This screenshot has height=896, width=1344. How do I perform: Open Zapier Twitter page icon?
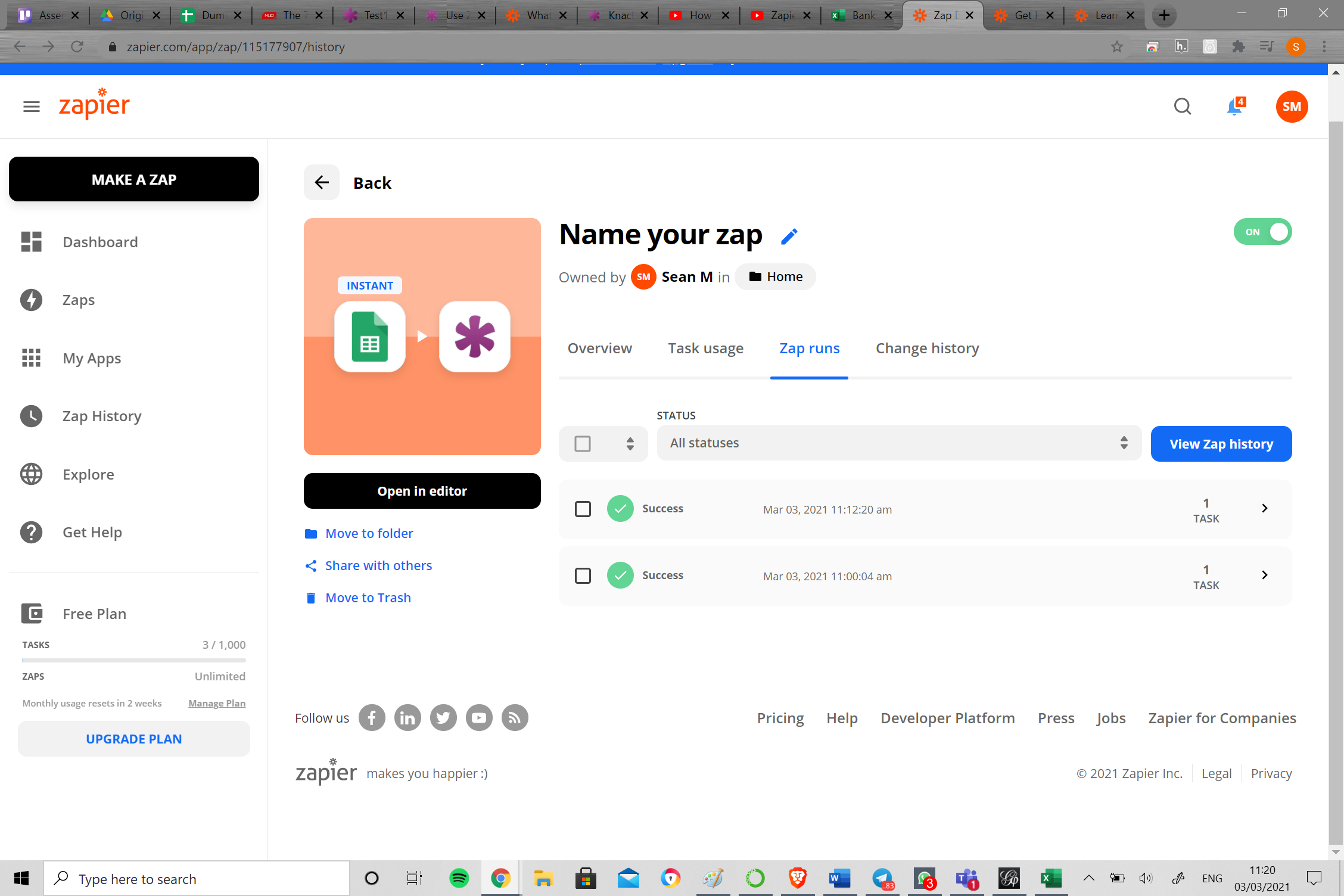point(443,718)
